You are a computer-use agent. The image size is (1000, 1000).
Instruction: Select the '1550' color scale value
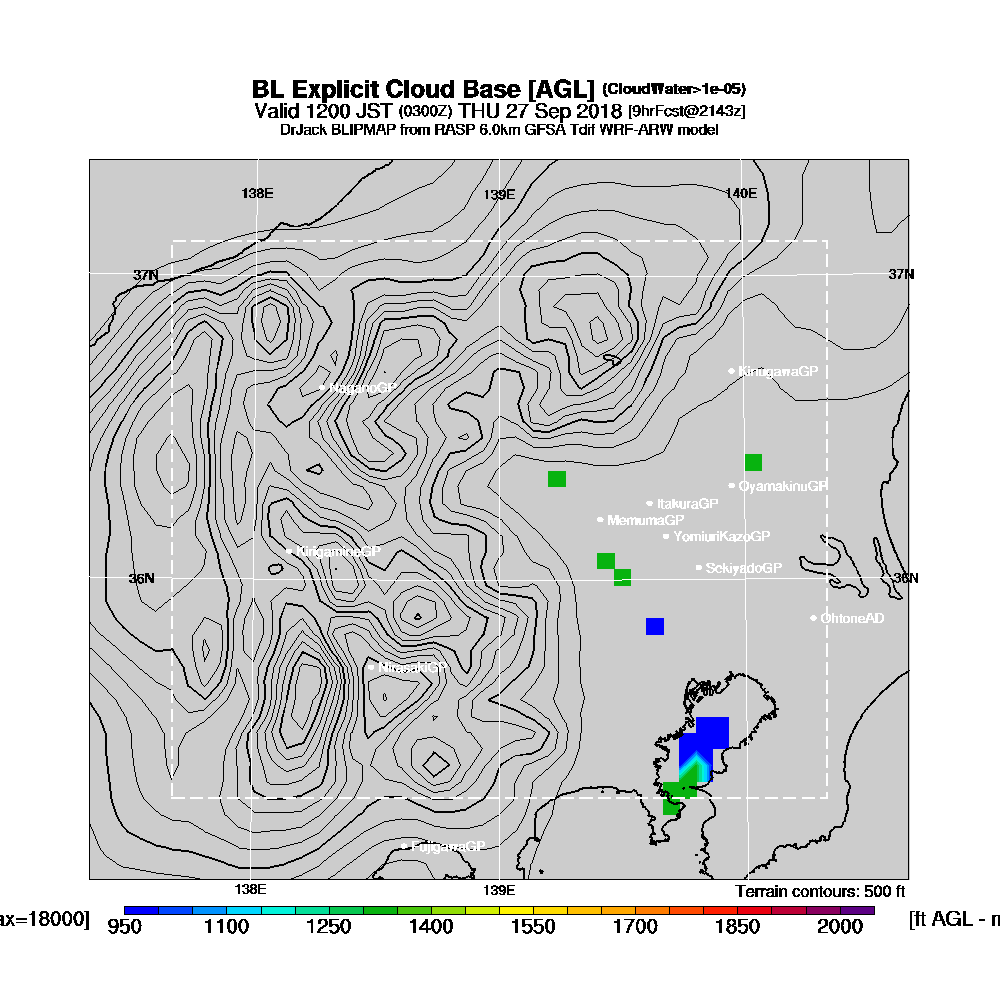pos(533,927)
